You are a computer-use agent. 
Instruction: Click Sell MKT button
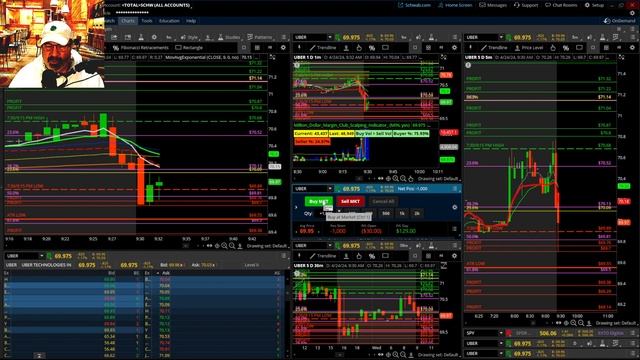point(350,201)
